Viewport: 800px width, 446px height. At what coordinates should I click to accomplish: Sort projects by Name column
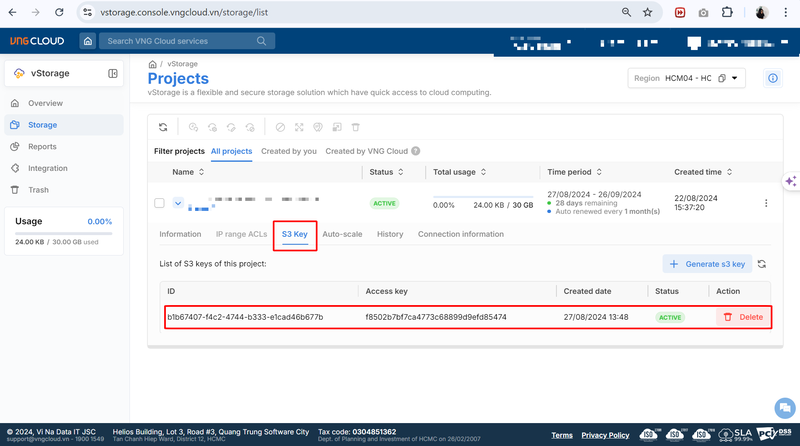183,172
